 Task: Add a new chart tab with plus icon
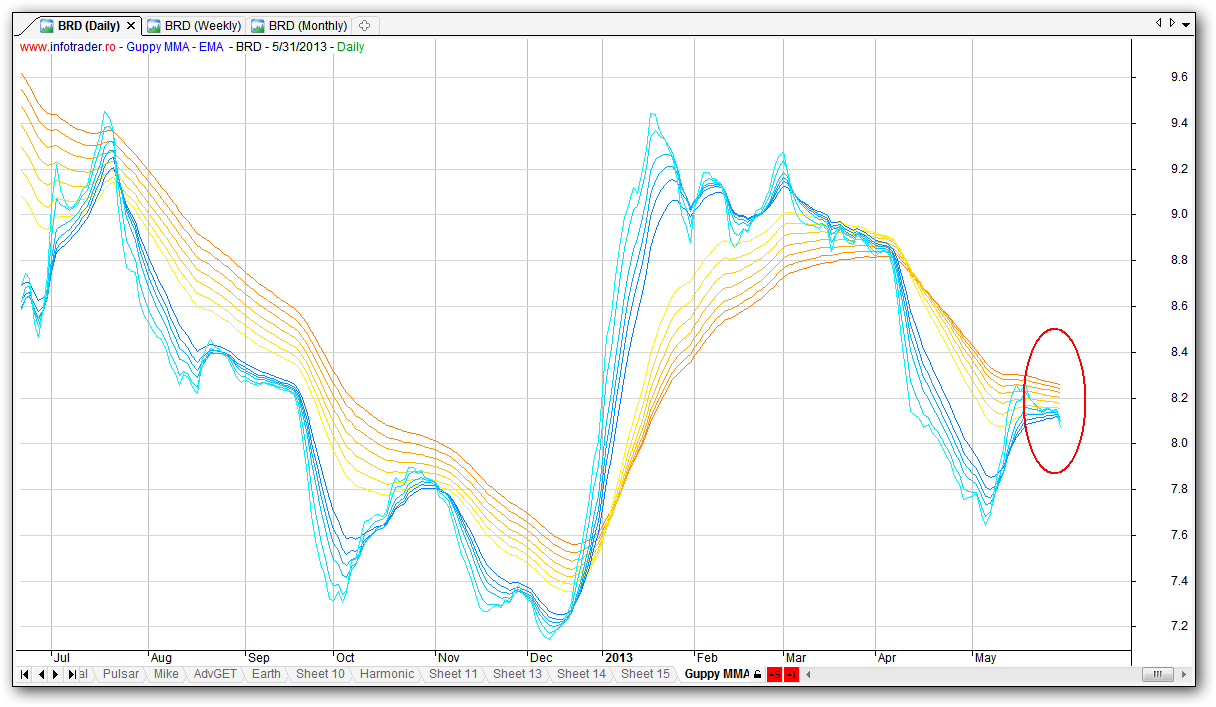[365, 26]
